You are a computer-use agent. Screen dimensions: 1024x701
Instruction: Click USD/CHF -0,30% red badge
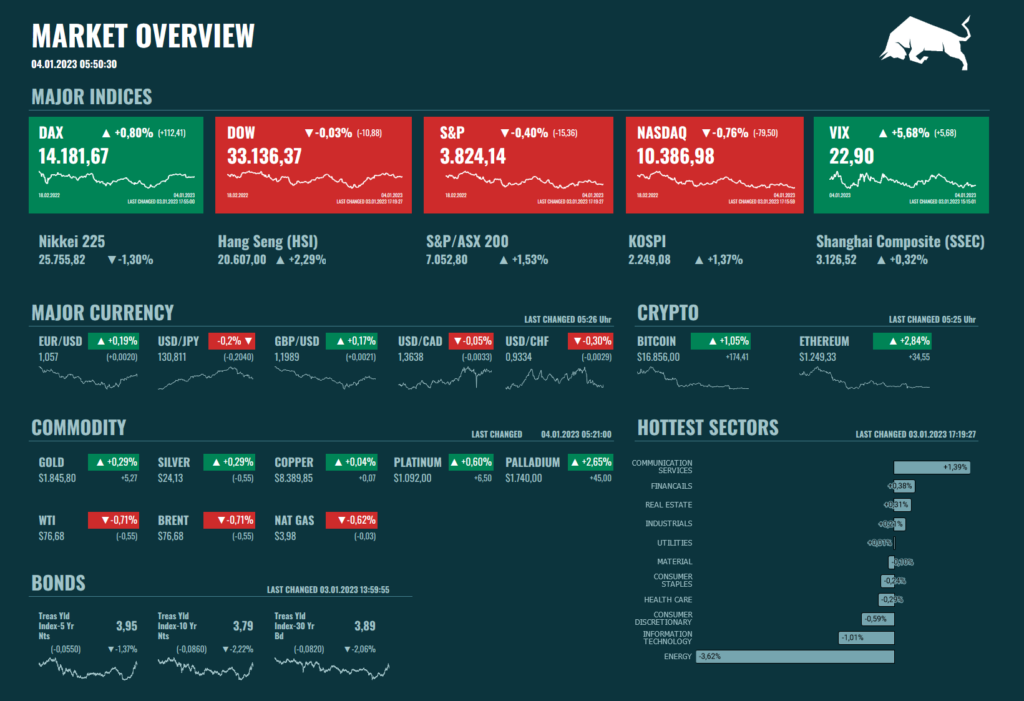click(x=590, y=341)
